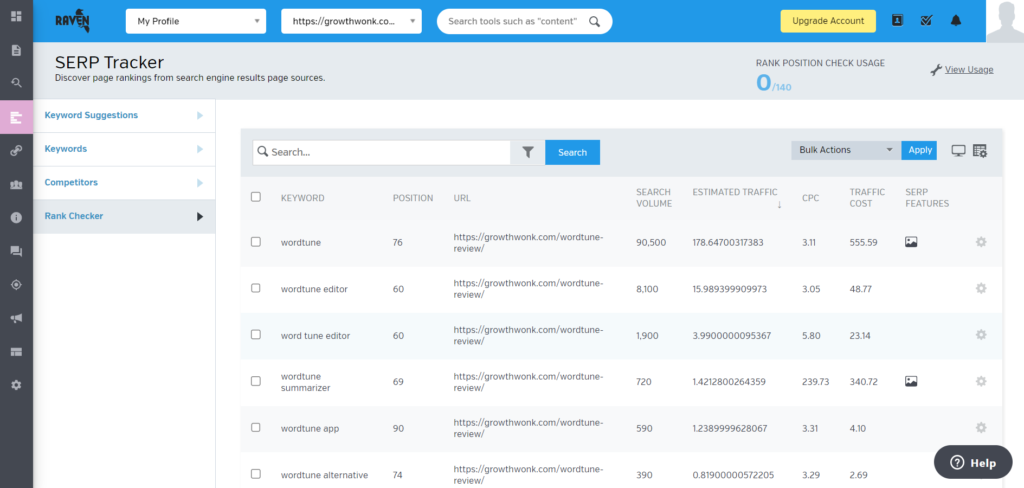Viewport: 1024px width, 488px height.
Task: Sort by Search Volume column header
Action: pos(654,198)
